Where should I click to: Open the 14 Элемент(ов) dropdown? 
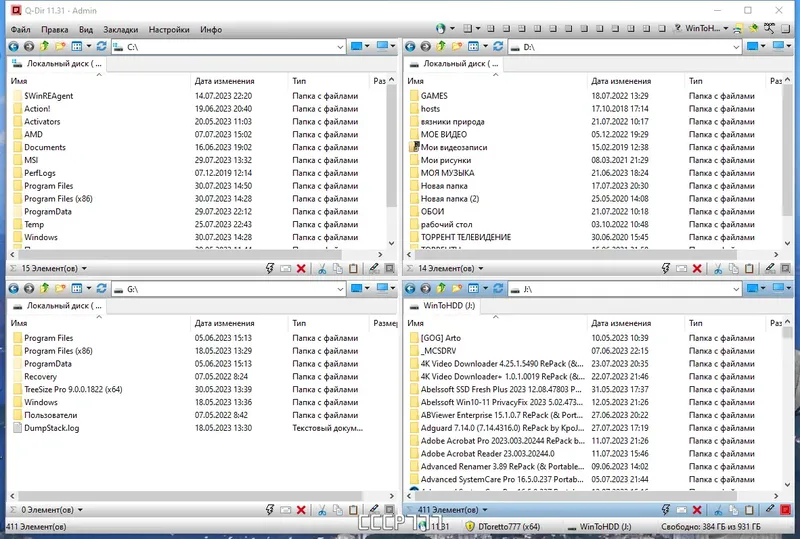pyautogui.click(x=481, y=268)
